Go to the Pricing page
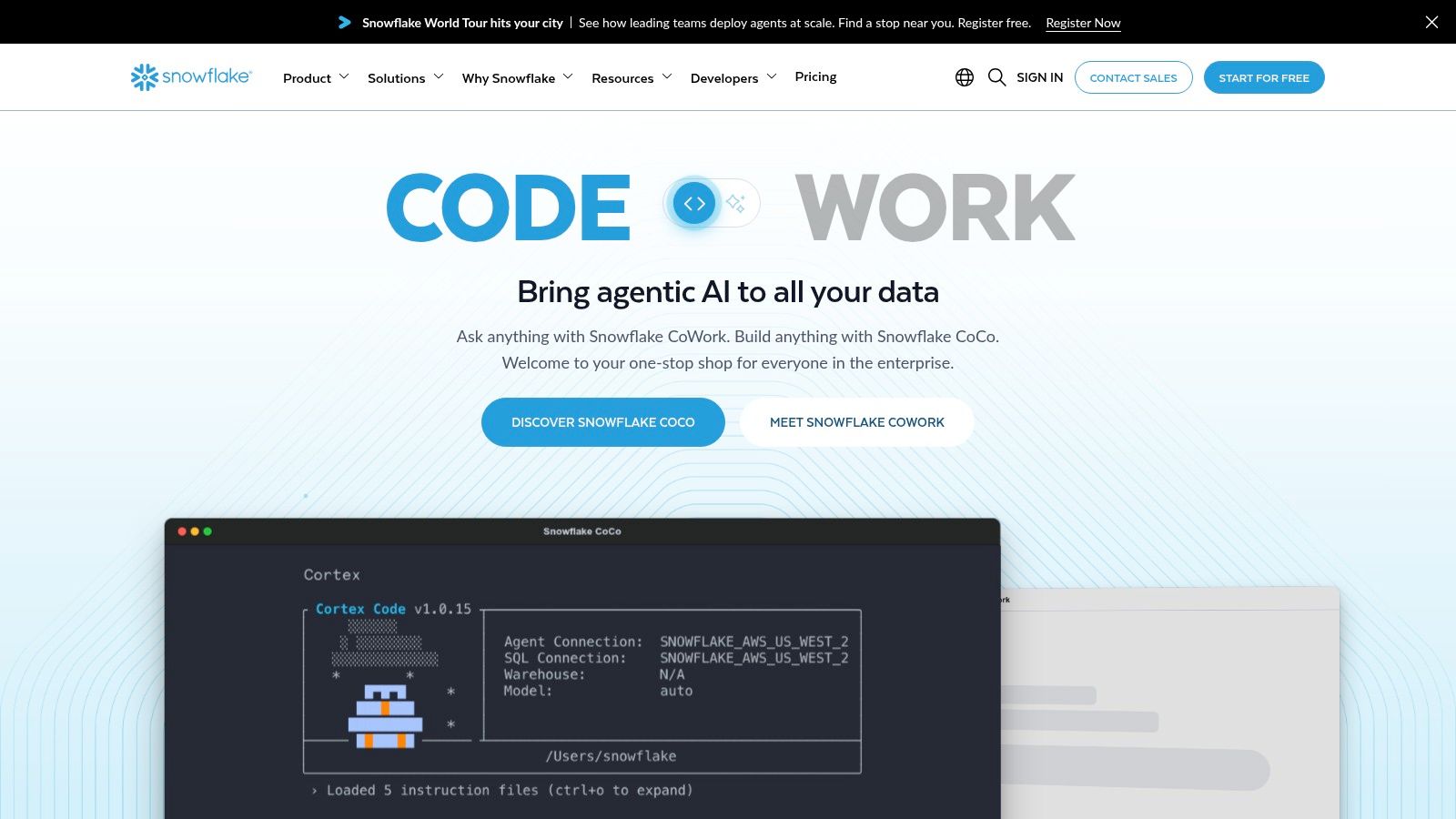This screenshot has height=819, width=1456. click(815, 77)
